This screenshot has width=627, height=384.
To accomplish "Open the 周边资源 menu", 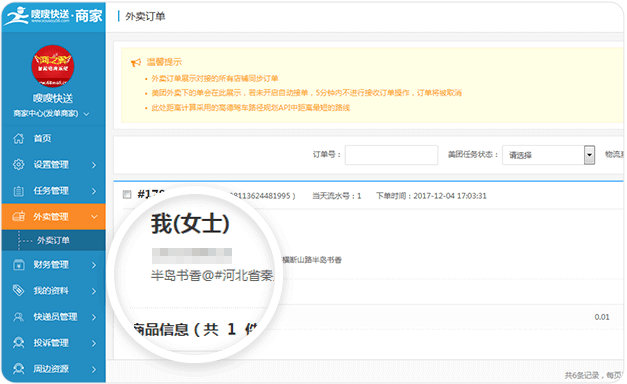I will click(x=51, y=369).
